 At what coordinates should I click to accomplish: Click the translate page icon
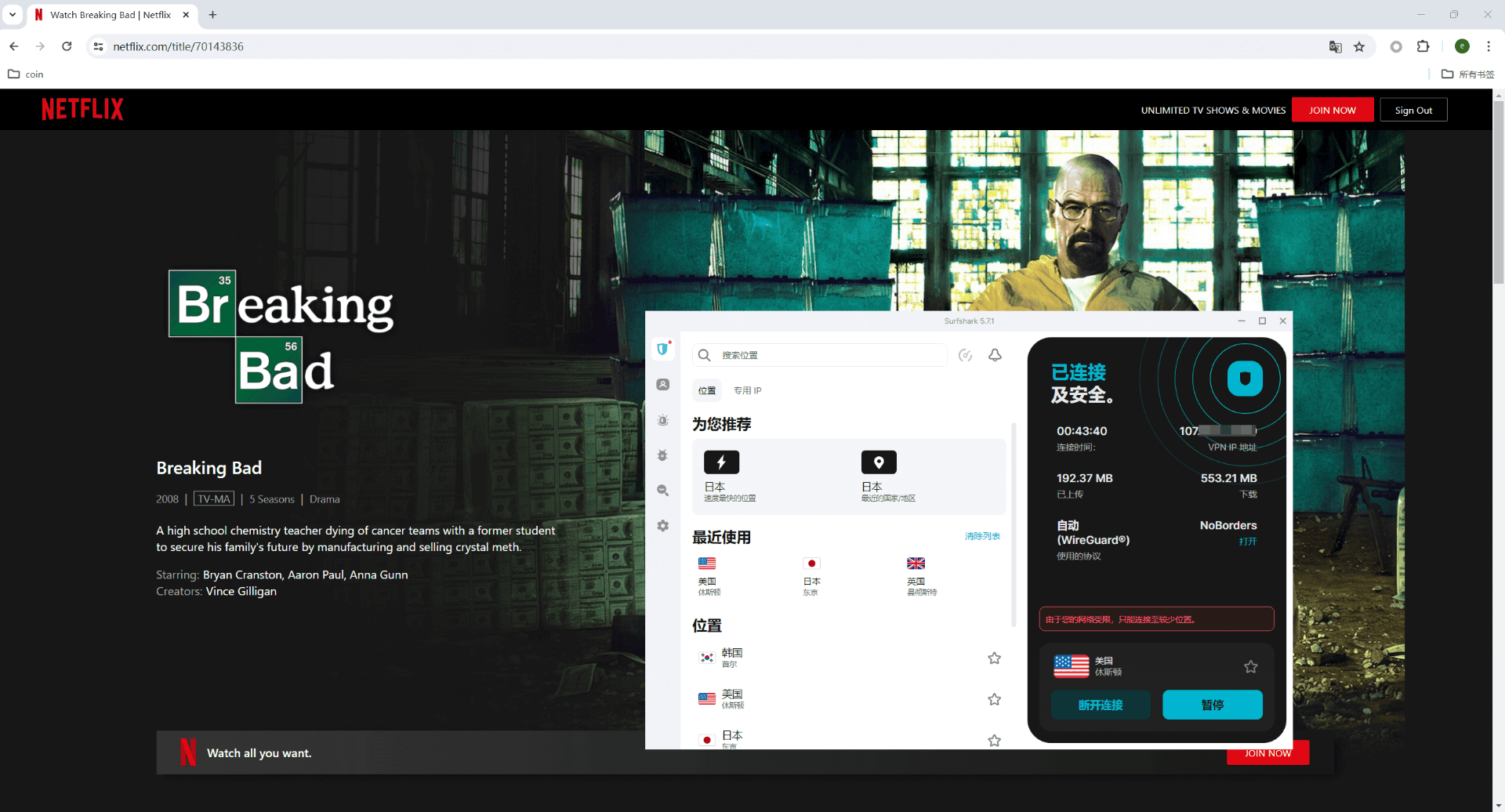tap(1336, 47)
